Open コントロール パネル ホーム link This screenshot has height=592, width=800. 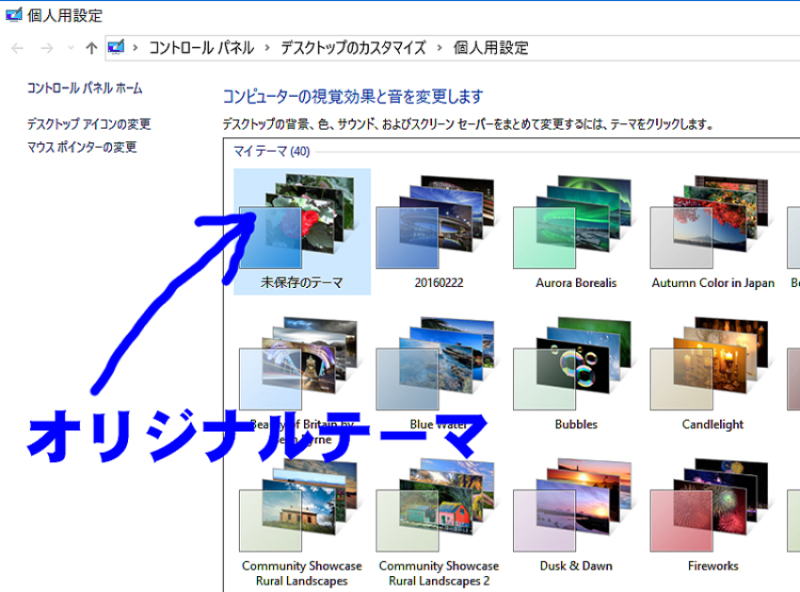(x=84, y=88)
